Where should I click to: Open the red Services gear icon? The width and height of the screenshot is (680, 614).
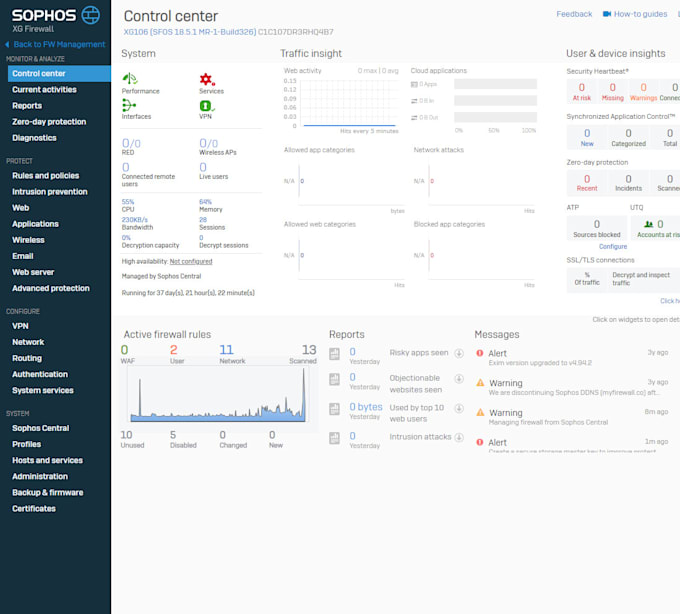[x=207, y=79]
